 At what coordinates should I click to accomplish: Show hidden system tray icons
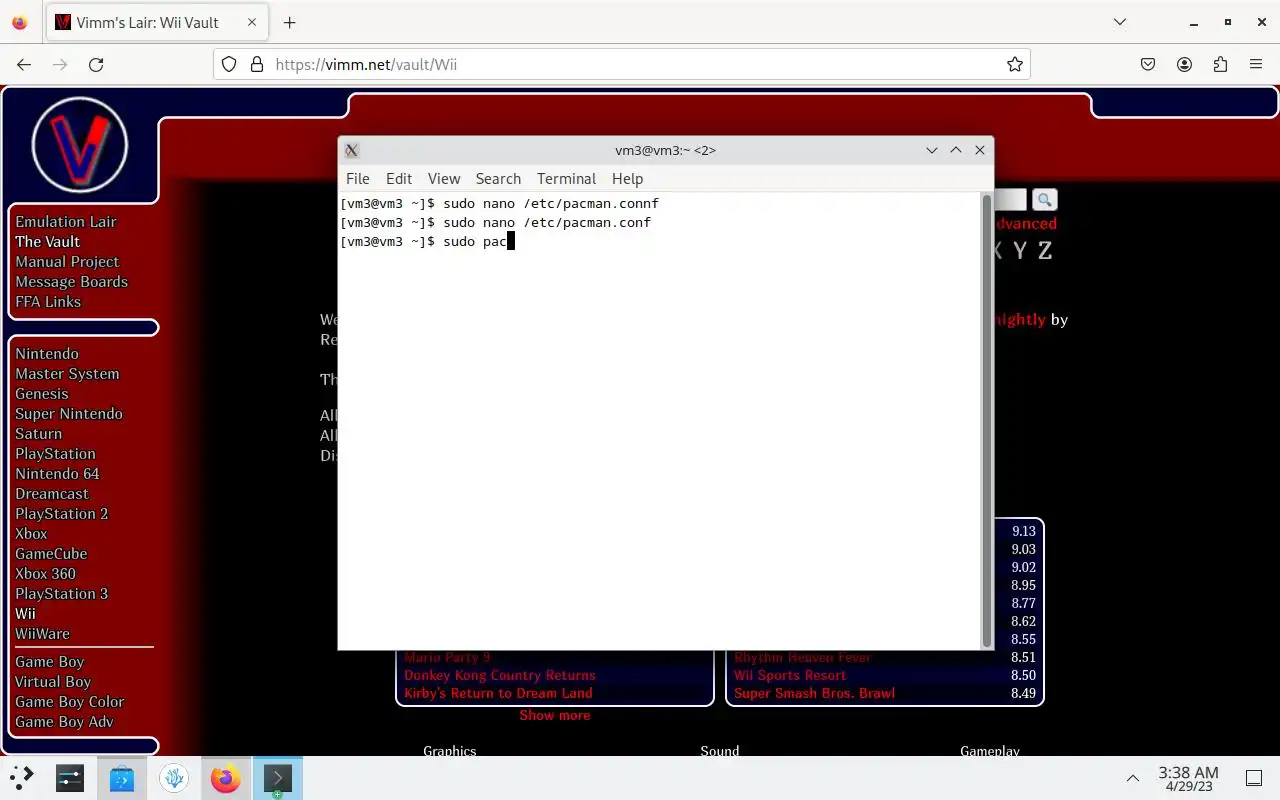pos(1133,778)
